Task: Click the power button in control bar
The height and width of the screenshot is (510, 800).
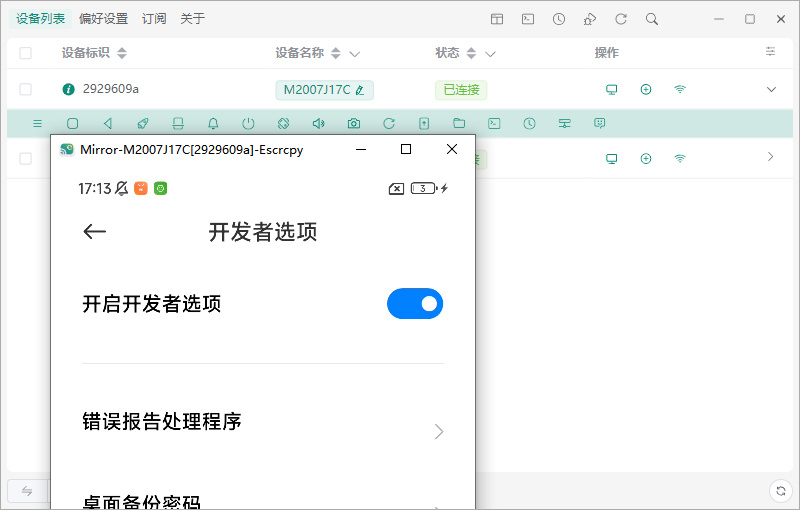Action: coord(248,123)
